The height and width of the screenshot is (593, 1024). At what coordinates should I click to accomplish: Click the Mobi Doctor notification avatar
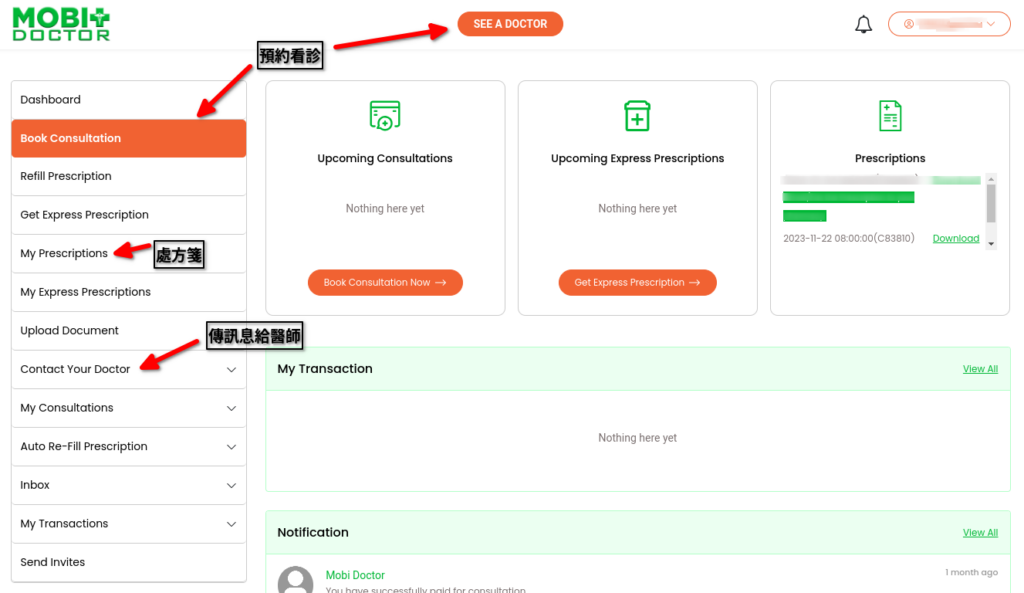coord(295,581)
